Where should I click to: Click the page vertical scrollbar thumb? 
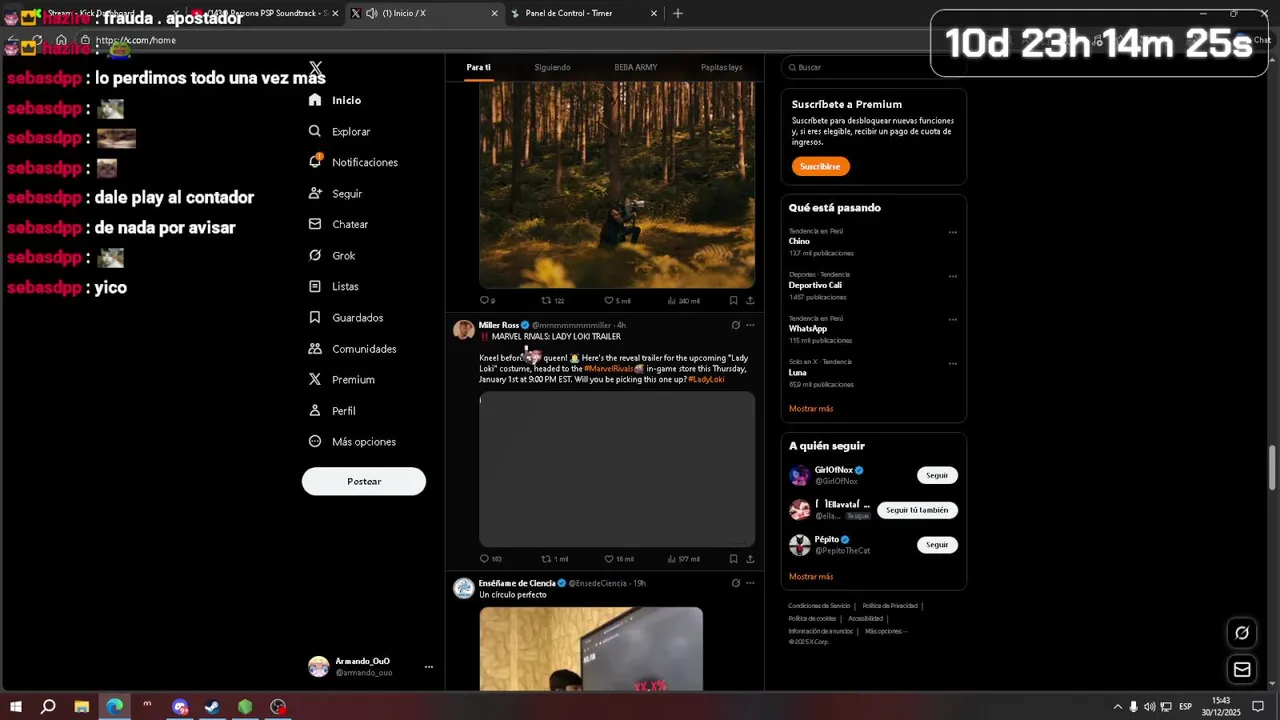(x=1272, y=468)
